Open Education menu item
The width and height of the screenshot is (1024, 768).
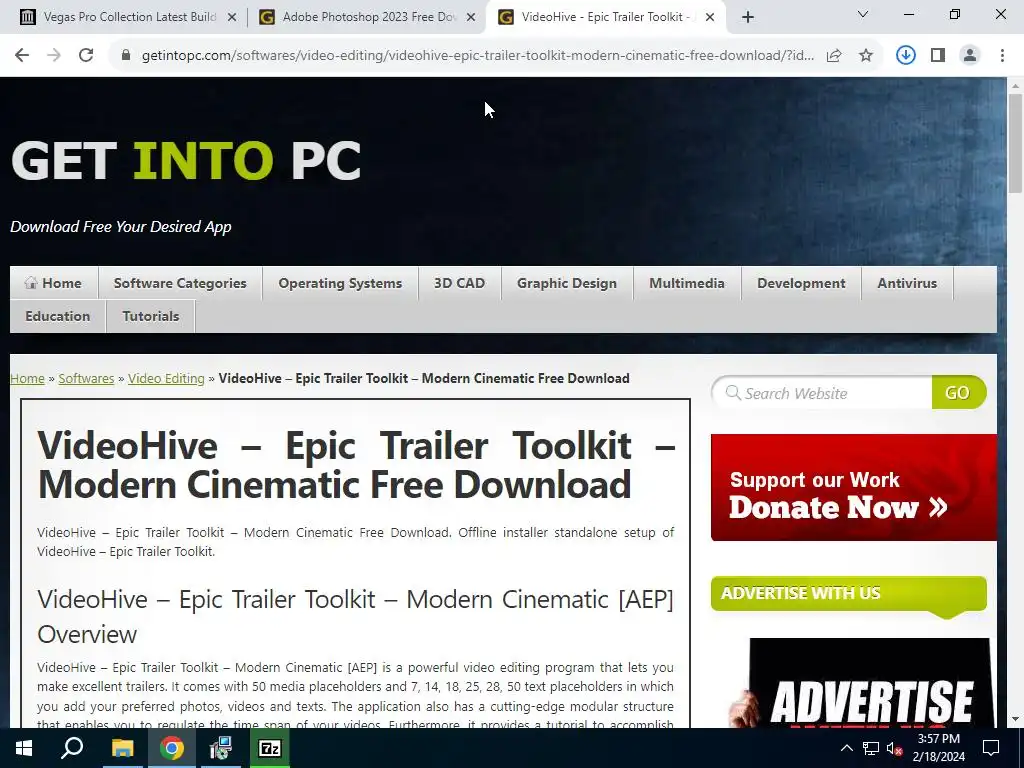point(57,316)
